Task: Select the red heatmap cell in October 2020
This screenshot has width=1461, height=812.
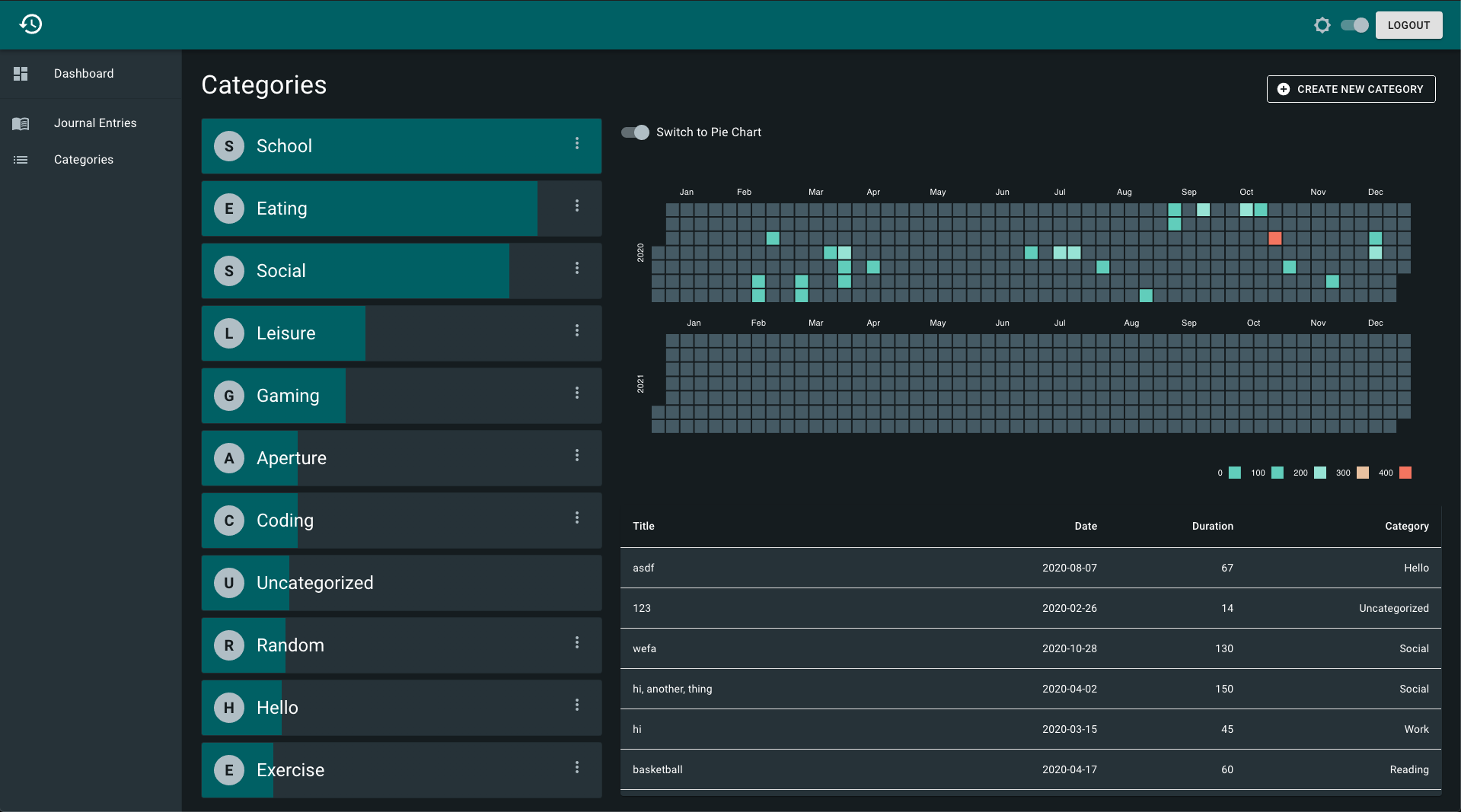Action: coord(1274,238)
